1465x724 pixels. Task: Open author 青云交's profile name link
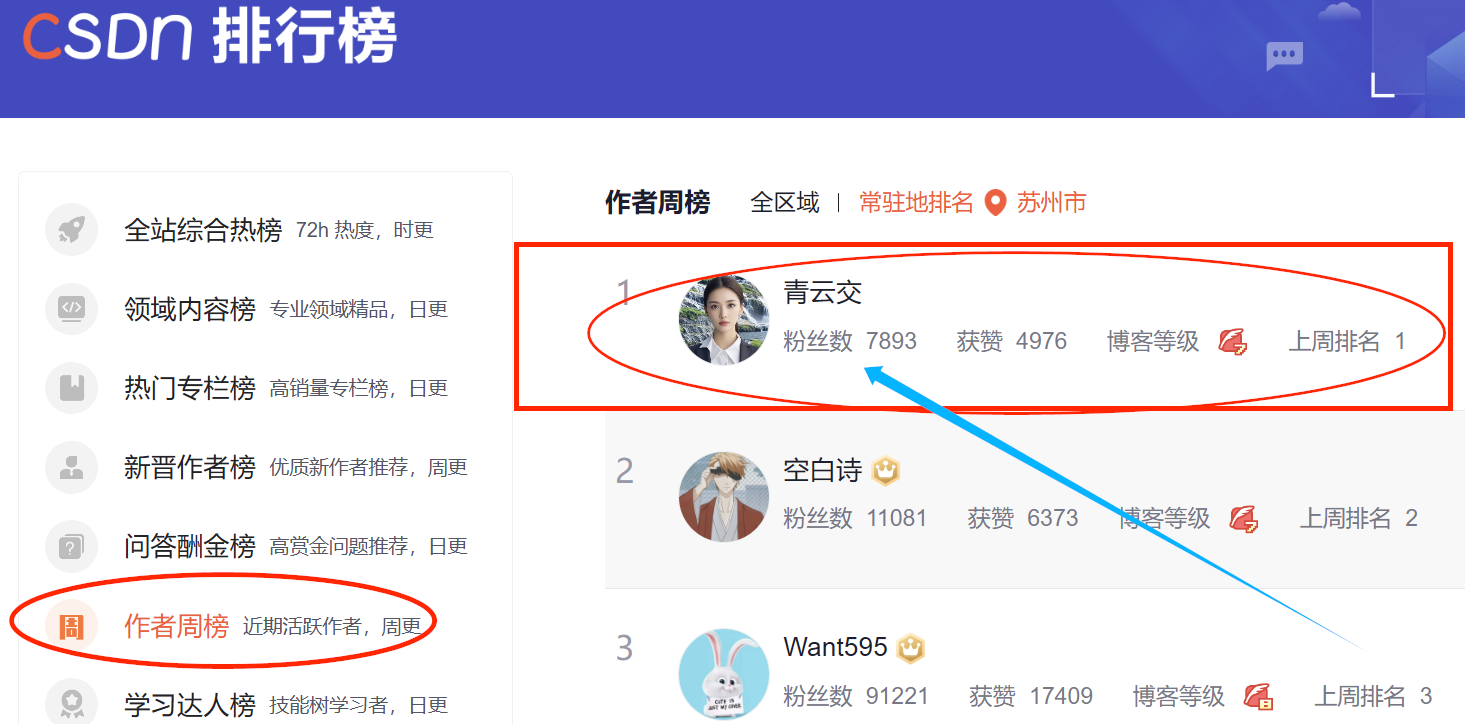click(x=823, y=293)
